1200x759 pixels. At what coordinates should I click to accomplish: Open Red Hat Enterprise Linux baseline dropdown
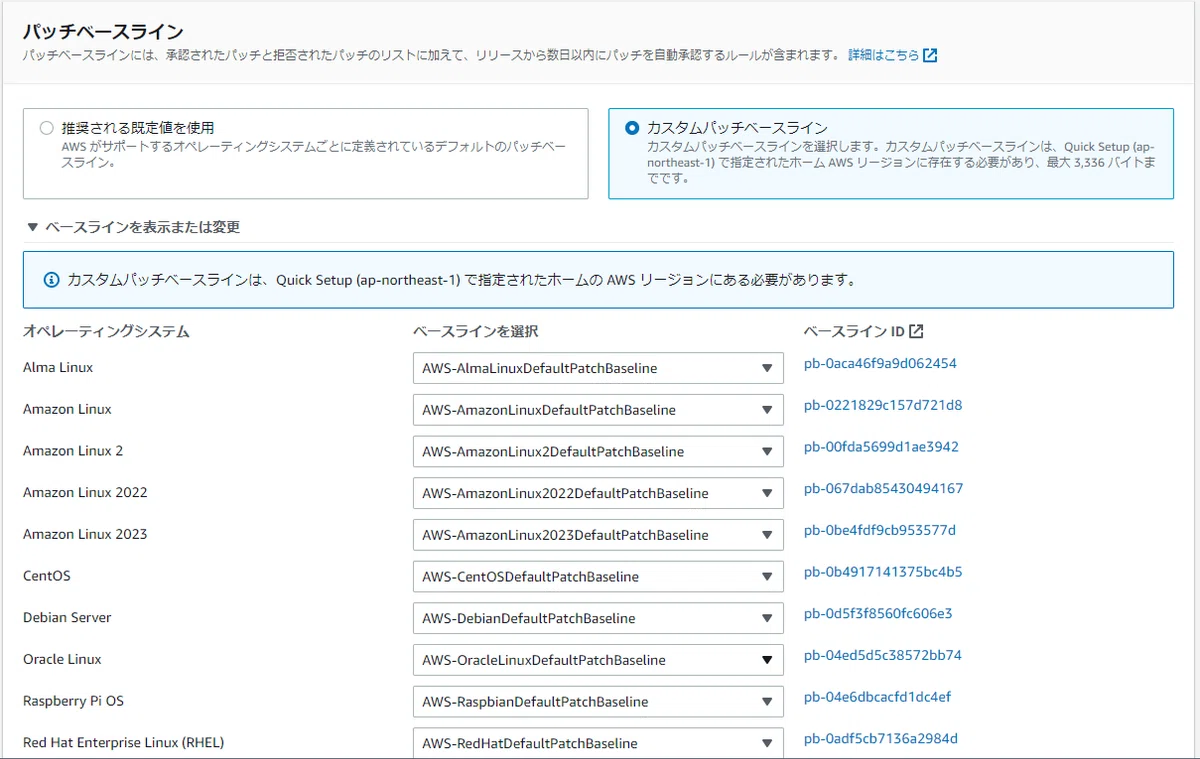598,743
